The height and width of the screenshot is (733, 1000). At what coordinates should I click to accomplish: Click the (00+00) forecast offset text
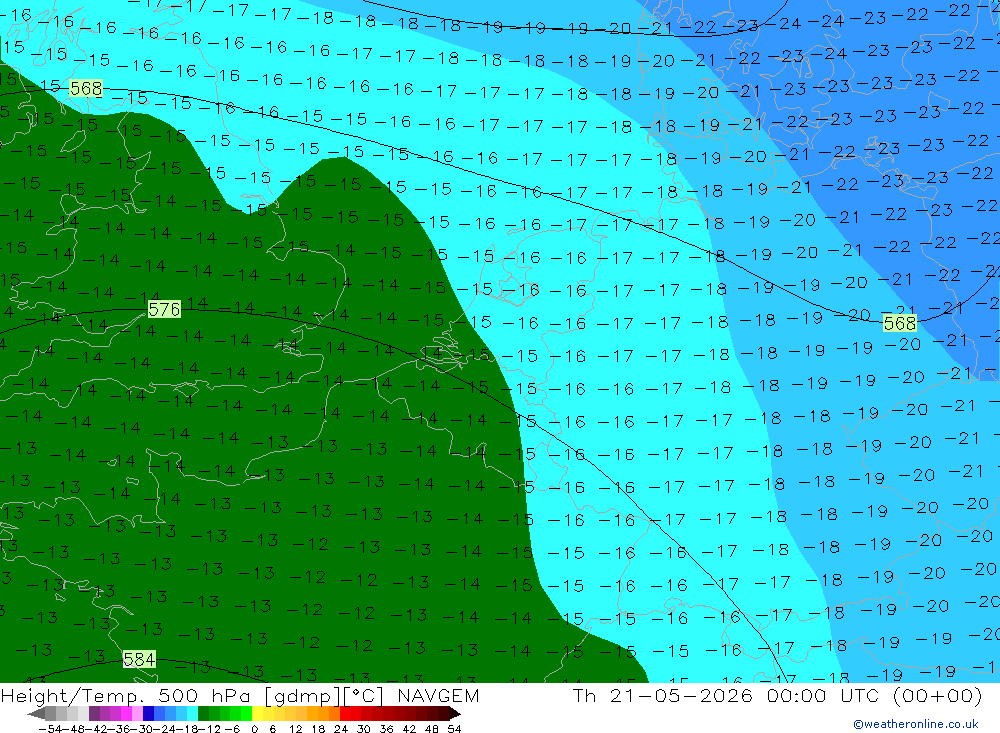[938, 695]
